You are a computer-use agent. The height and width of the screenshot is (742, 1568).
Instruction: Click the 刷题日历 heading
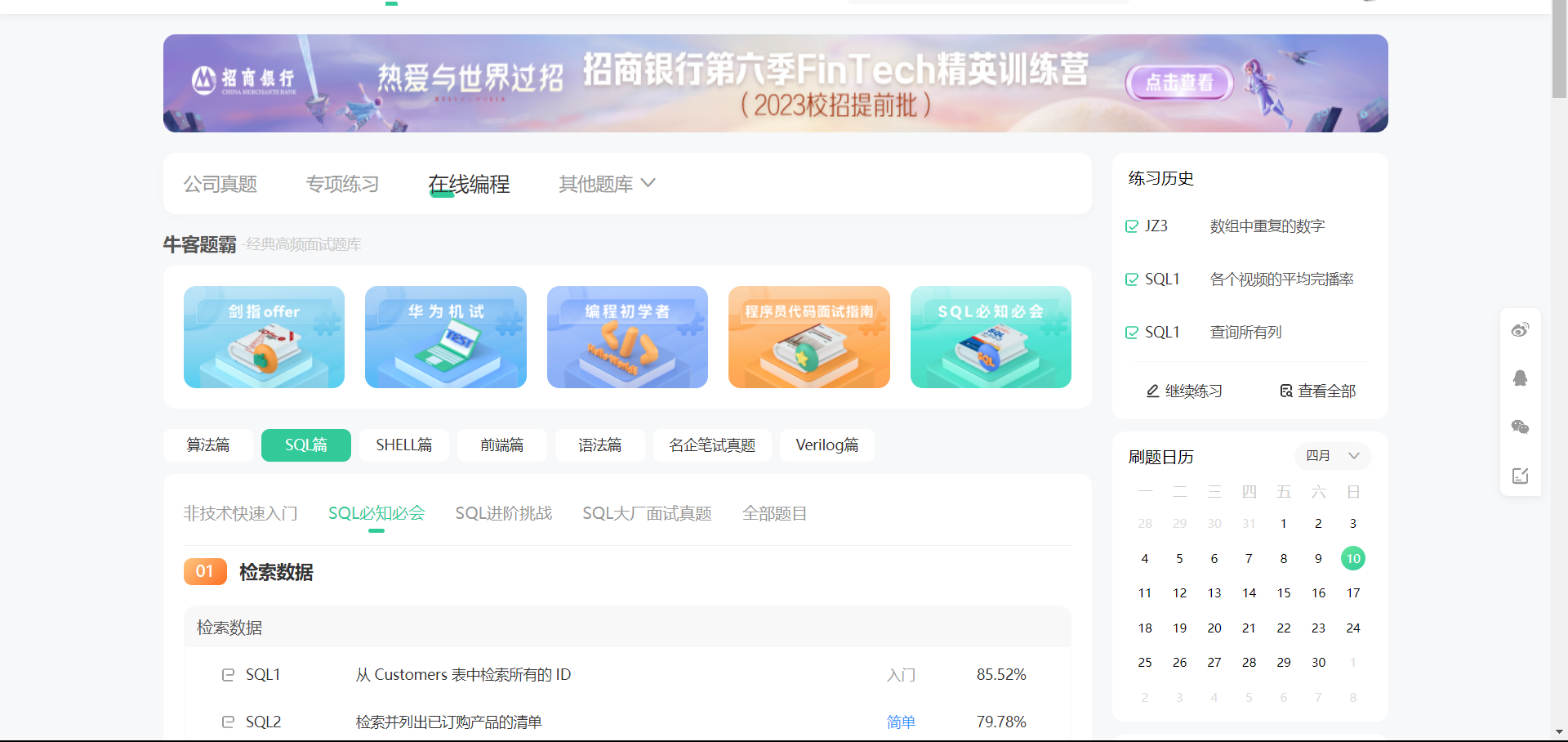point(1161,457)
